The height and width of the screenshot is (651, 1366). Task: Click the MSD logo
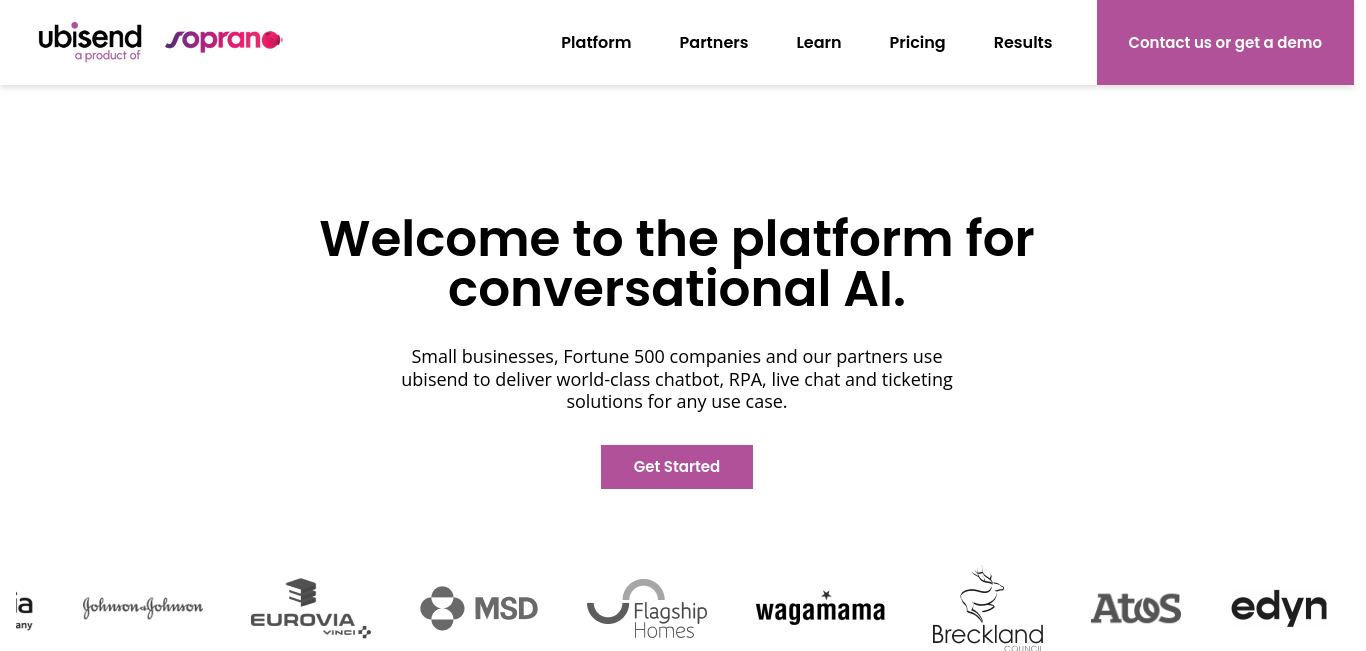coord(479,608)
